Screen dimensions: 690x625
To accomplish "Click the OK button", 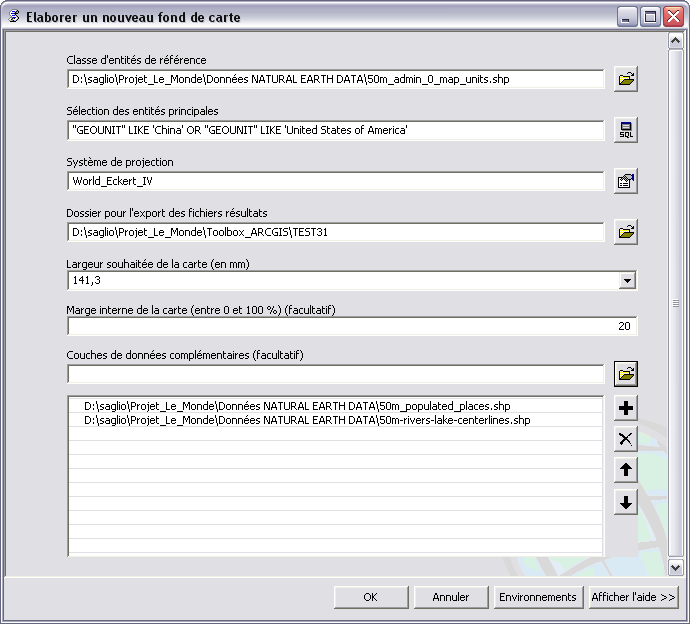I will (371, 597).
